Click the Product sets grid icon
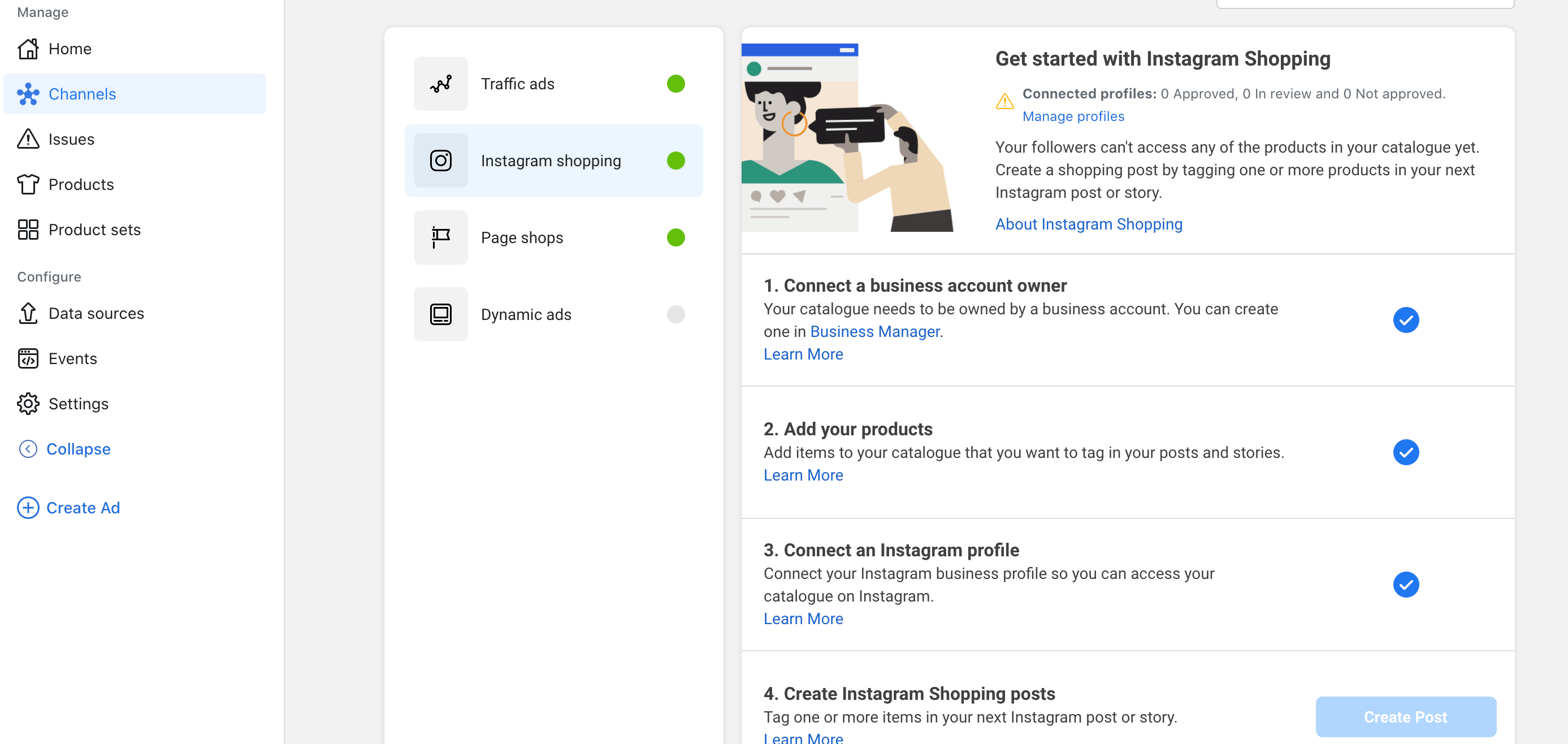 click(x=28, y=230)
